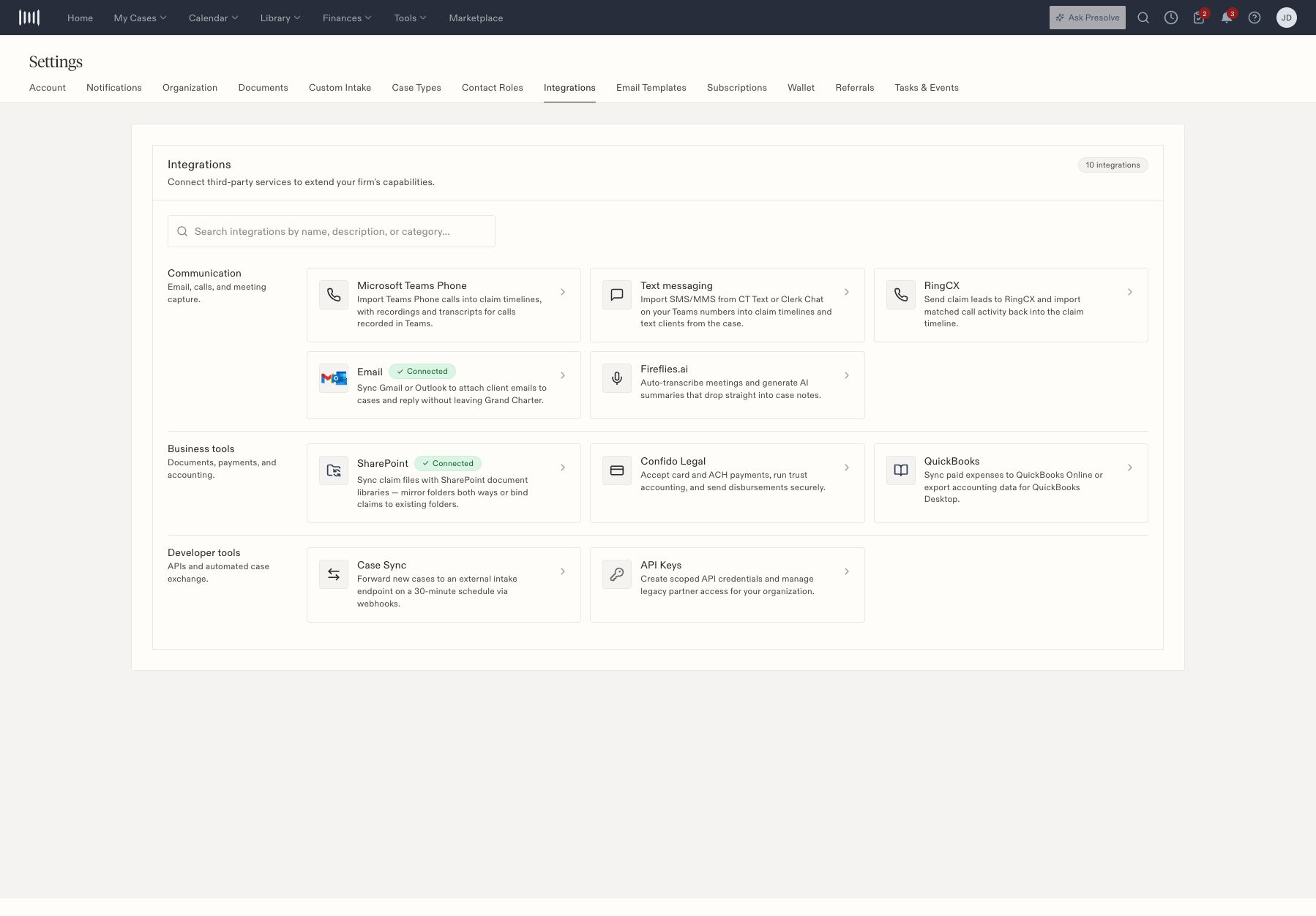
Task: Expand the Library menu
Action: [280, 18]
